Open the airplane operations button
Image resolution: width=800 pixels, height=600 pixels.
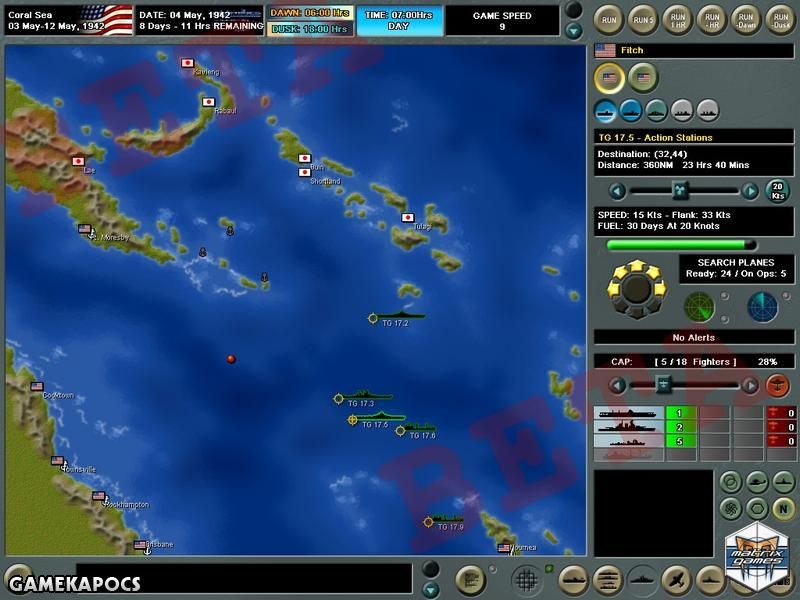pyautogui.click(x=677, y=580)
